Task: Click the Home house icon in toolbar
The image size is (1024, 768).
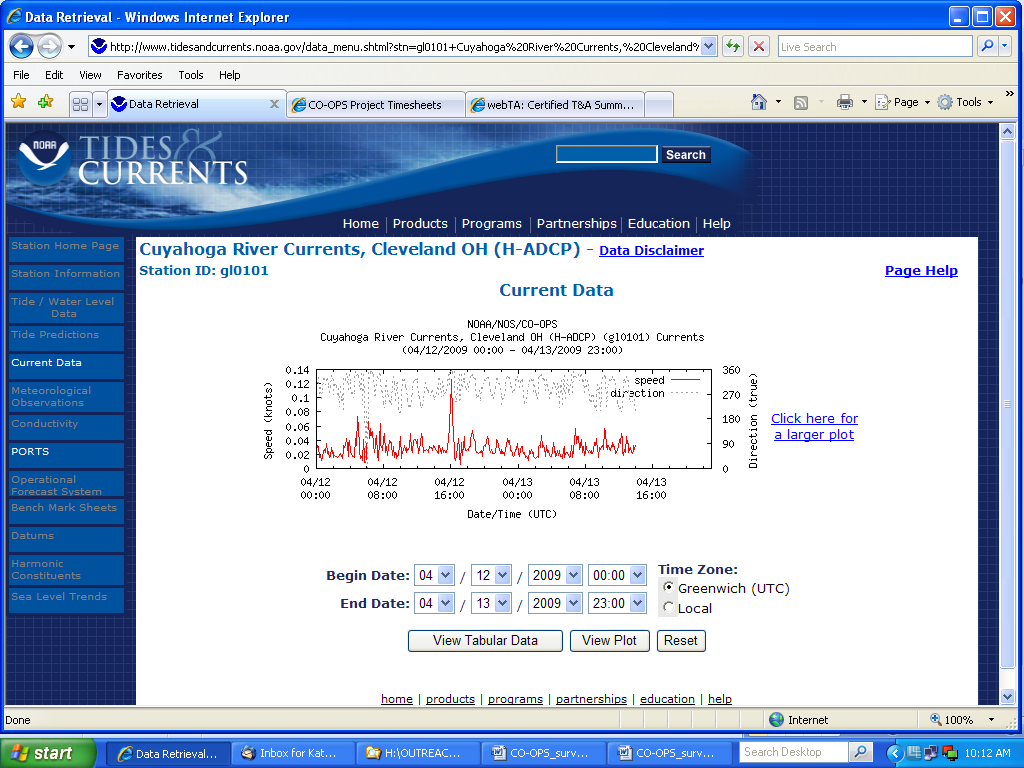Action: [758, 102]
